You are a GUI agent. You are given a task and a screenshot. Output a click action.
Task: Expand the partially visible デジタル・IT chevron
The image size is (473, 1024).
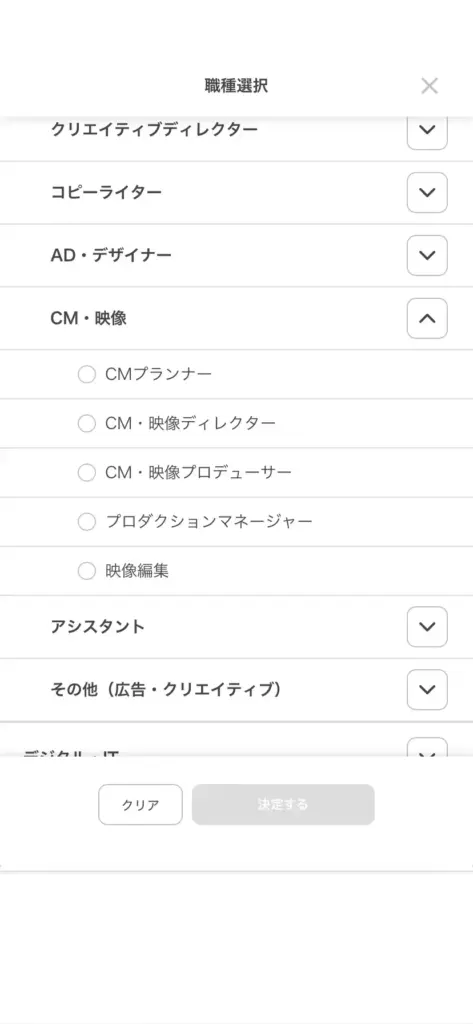click(x=427, y=748)
